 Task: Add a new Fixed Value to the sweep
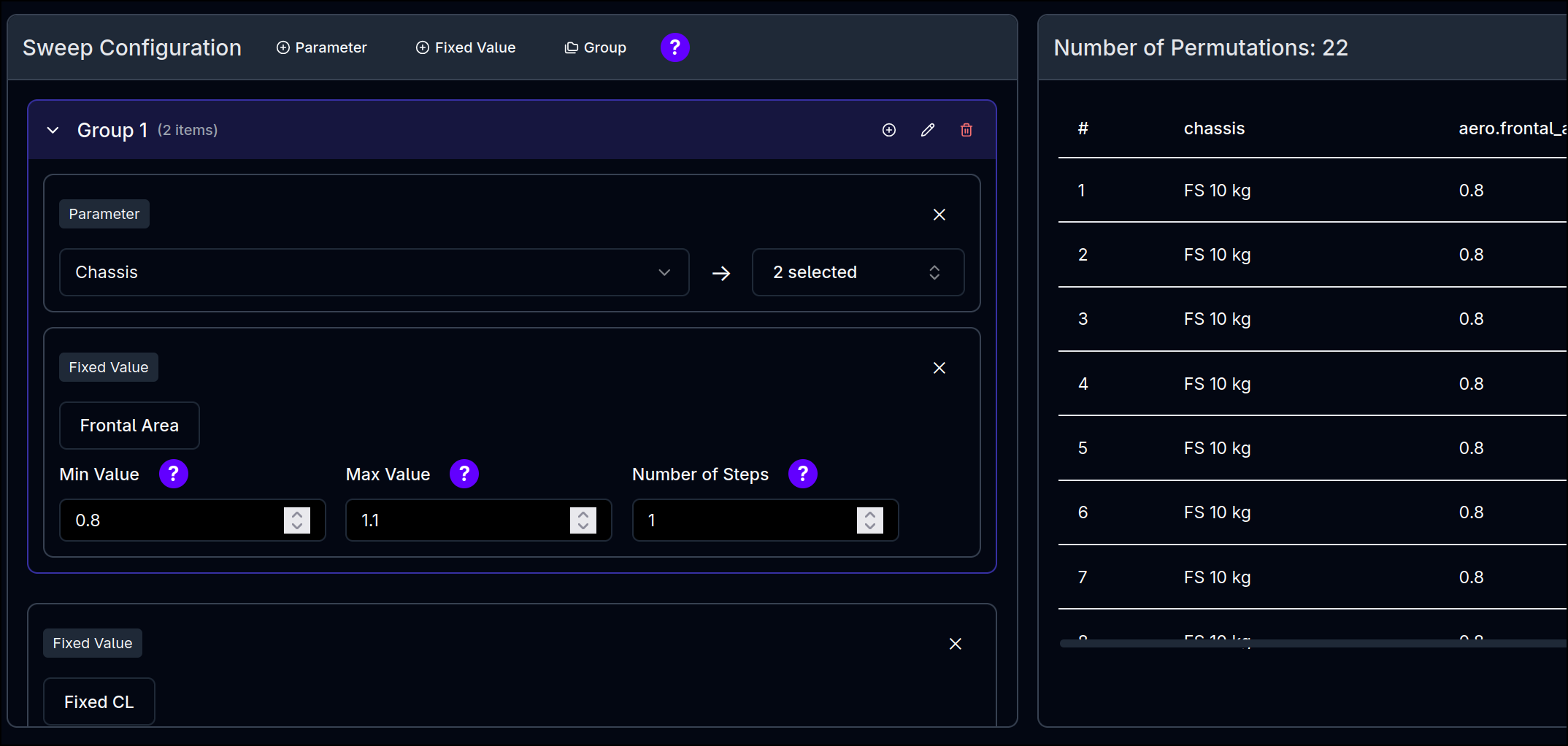[466, 47]
